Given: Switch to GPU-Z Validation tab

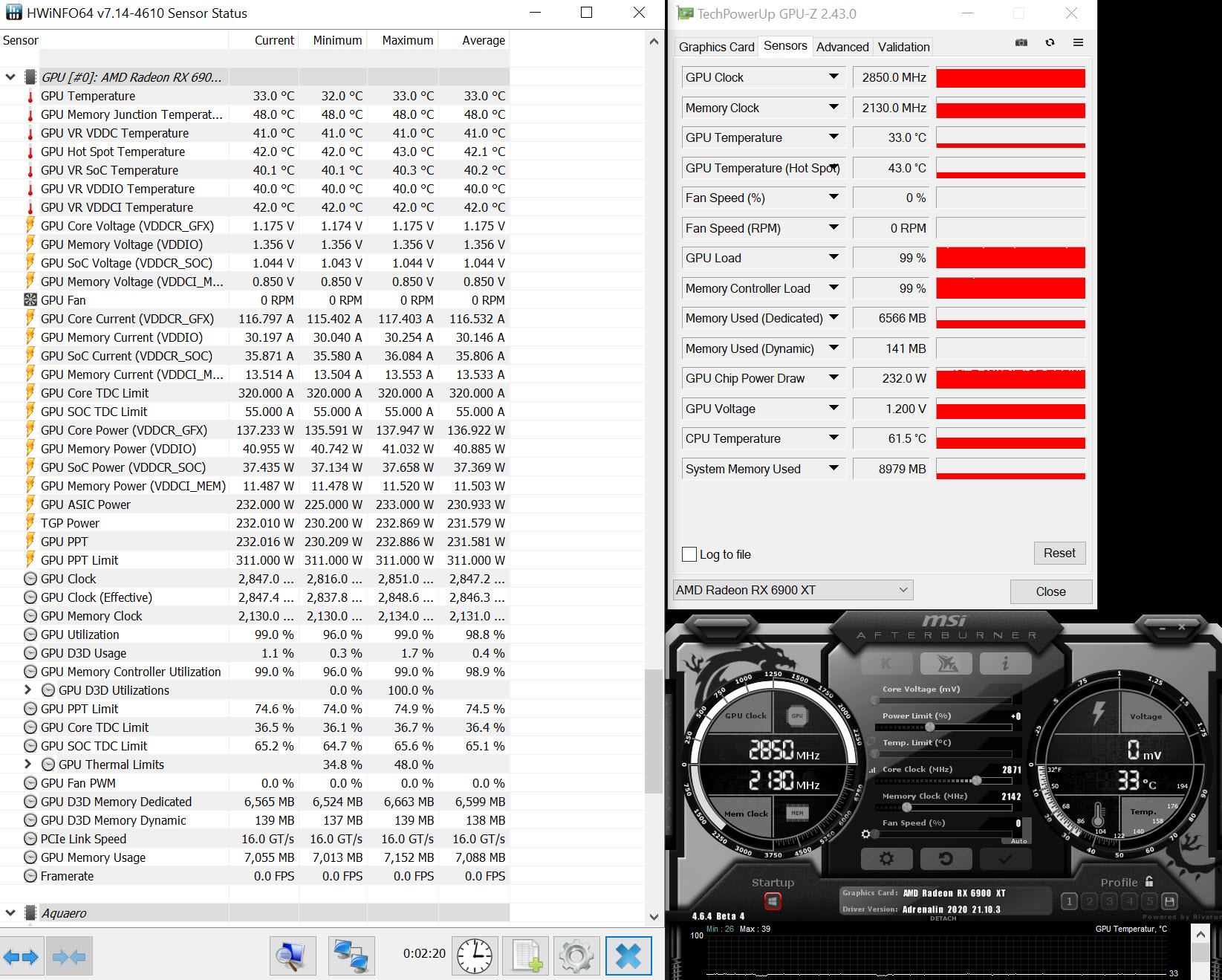Looking at the screenshot, I should pos(903,47).
